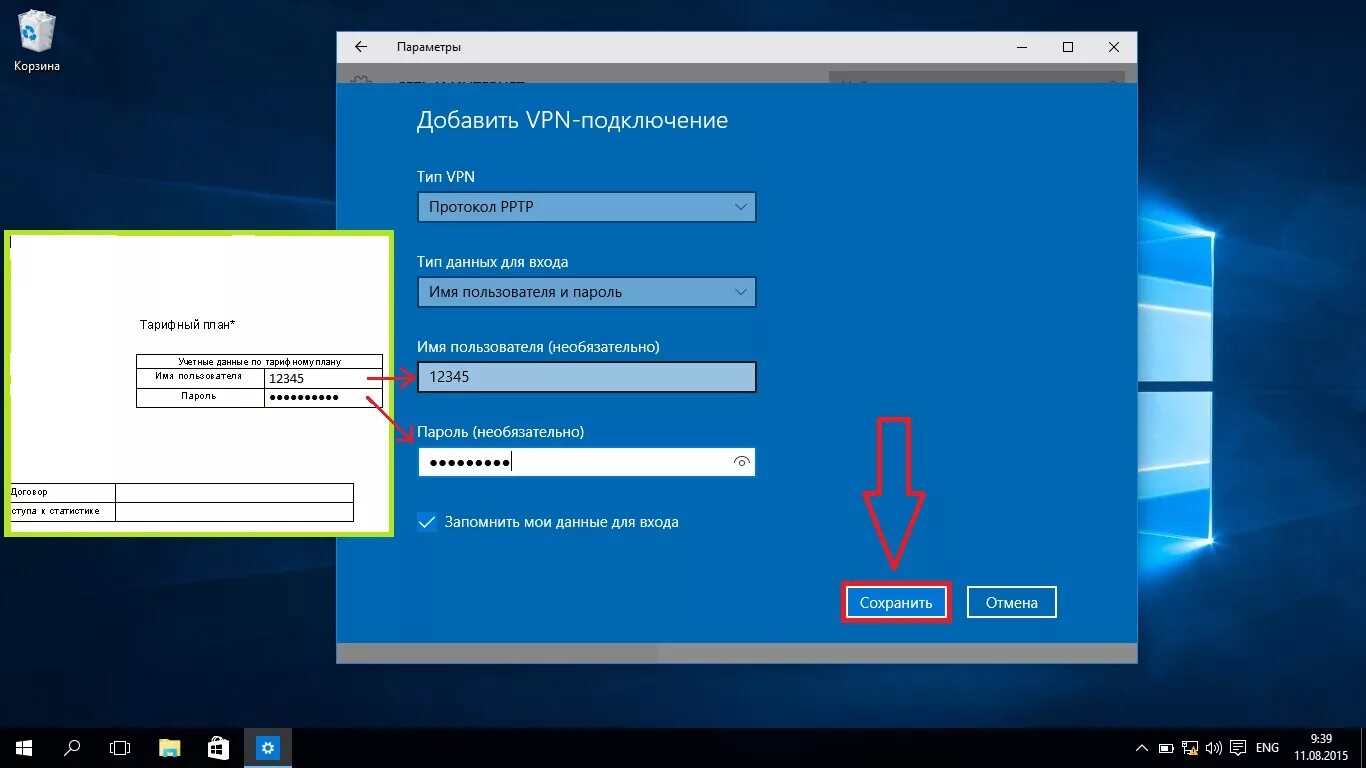Viewport: 1366px width, 768px height.
Task: Click the Параметры window title
Action: pos(429,47)
